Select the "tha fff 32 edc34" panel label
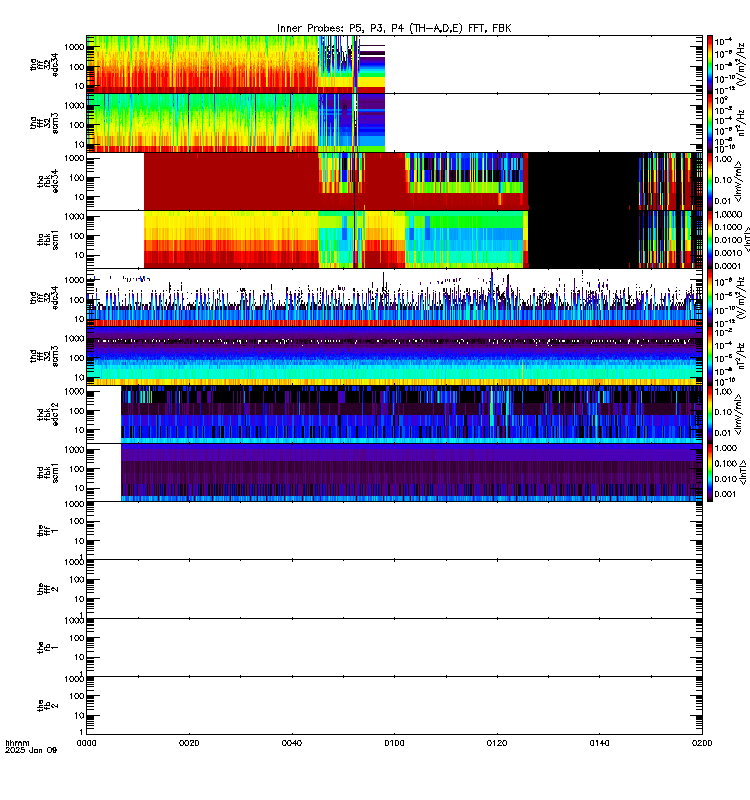This screenshot has height=800, width=750. [x=44, y=64]
